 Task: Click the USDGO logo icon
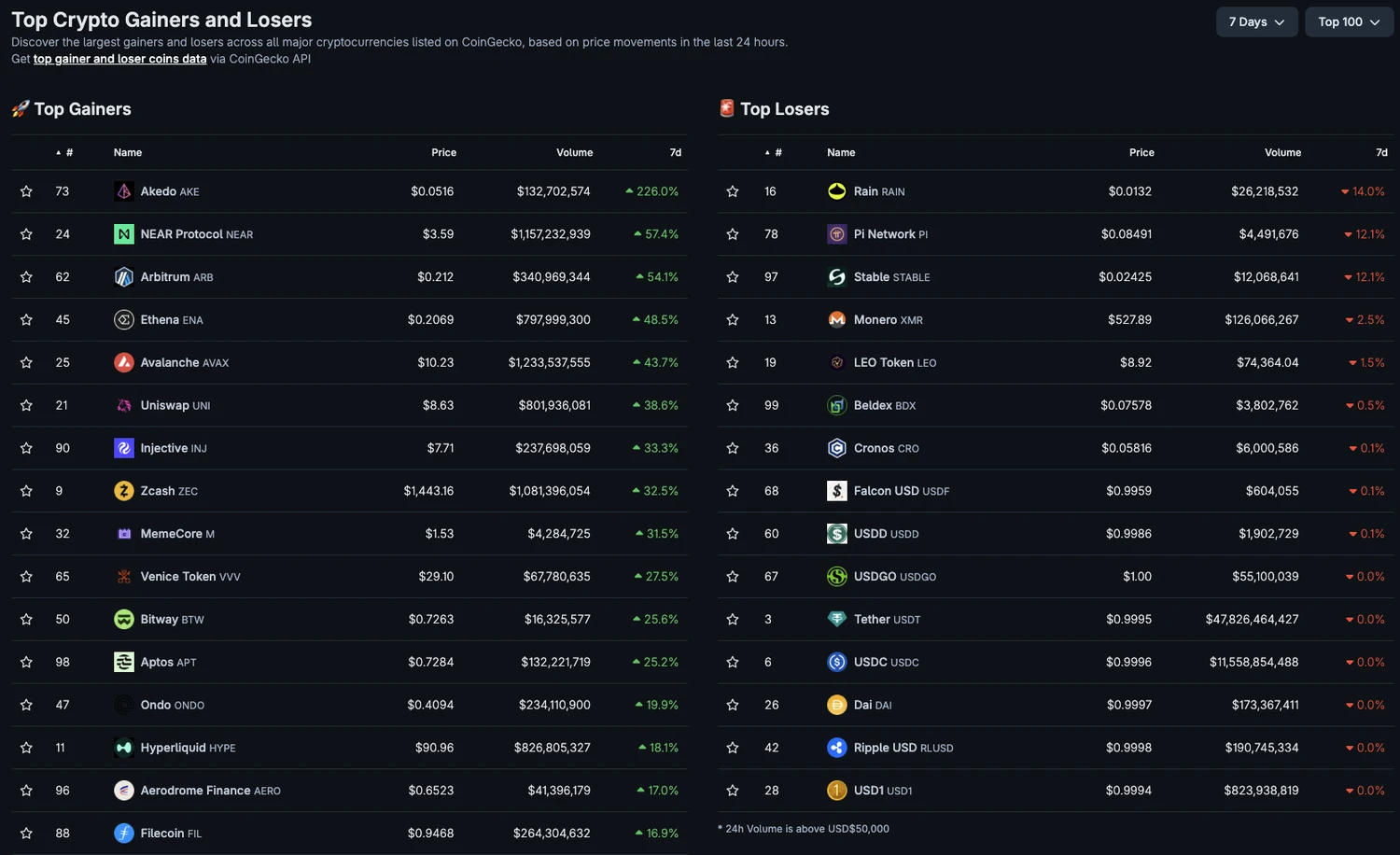click(x=837, y=577)
